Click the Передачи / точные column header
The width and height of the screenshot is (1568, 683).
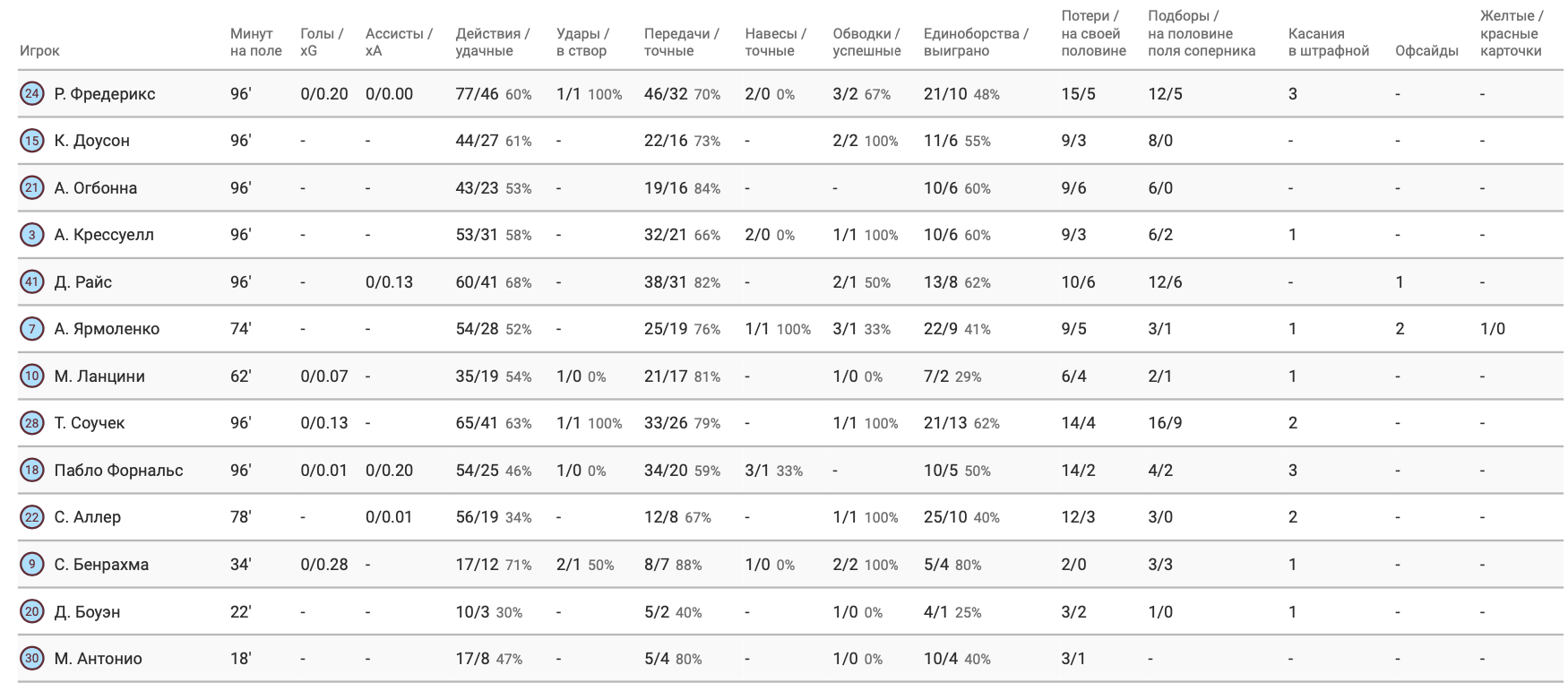681,42
